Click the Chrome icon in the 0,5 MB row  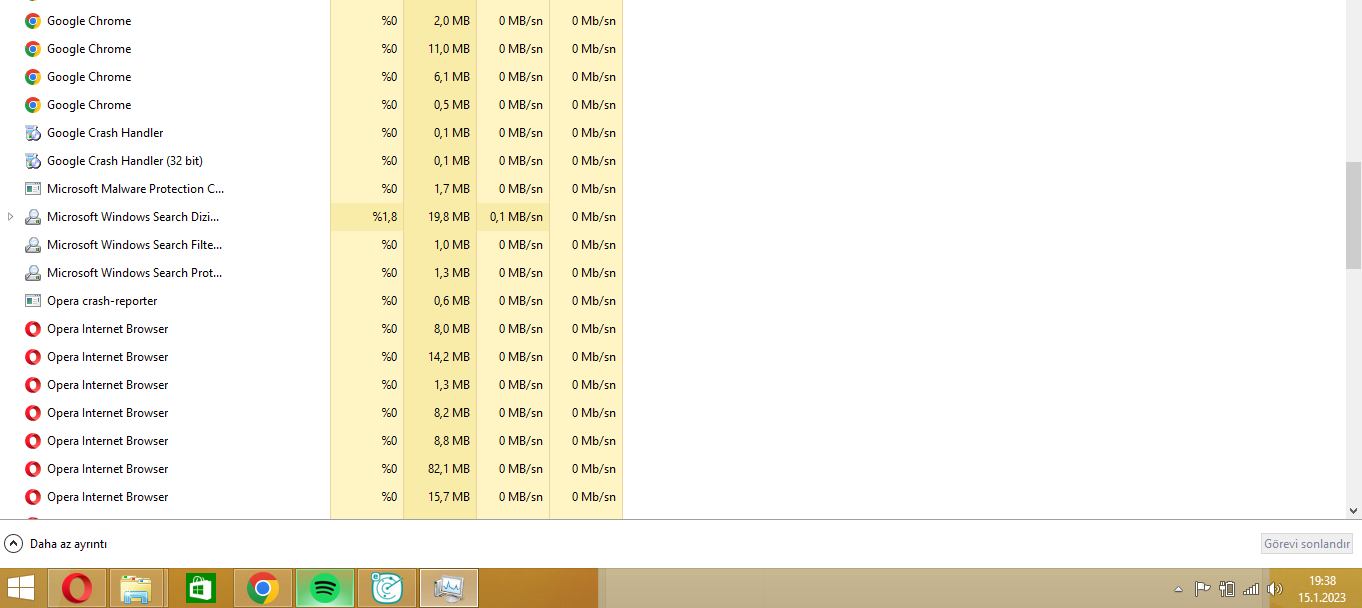(33, 105)
